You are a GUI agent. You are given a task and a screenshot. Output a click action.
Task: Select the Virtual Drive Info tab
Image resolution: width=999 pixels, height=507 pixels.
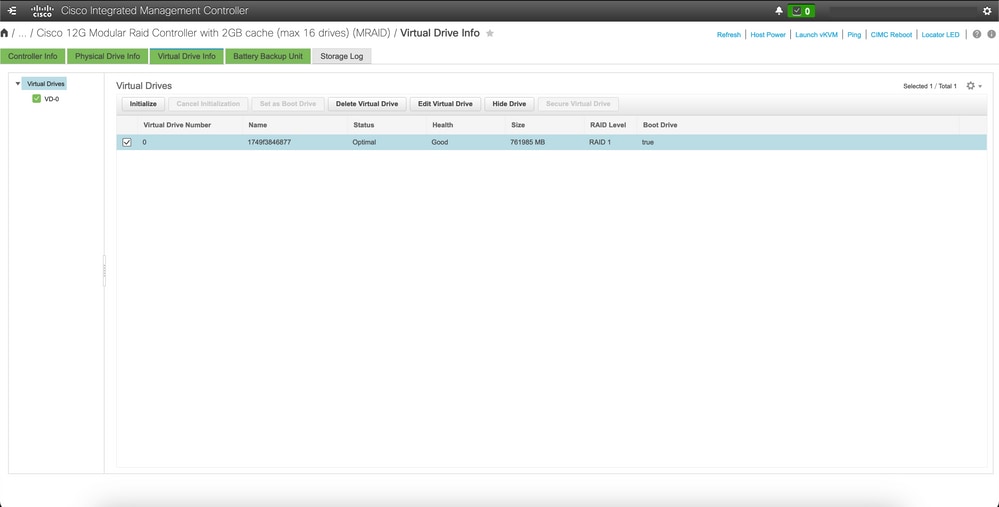pos(187,56)
